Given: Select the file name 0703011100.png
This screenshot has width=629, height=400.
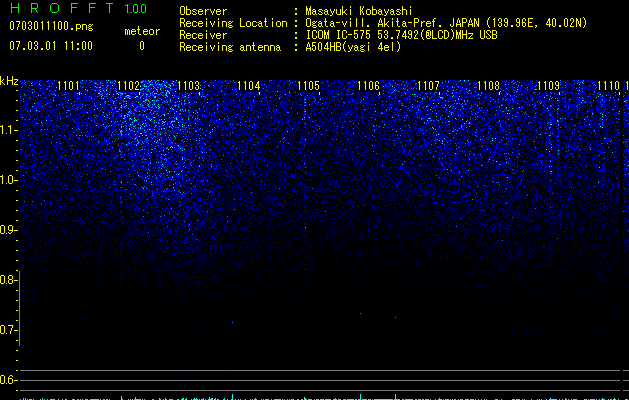Looking at the screenshot, I should pos(51,27).
